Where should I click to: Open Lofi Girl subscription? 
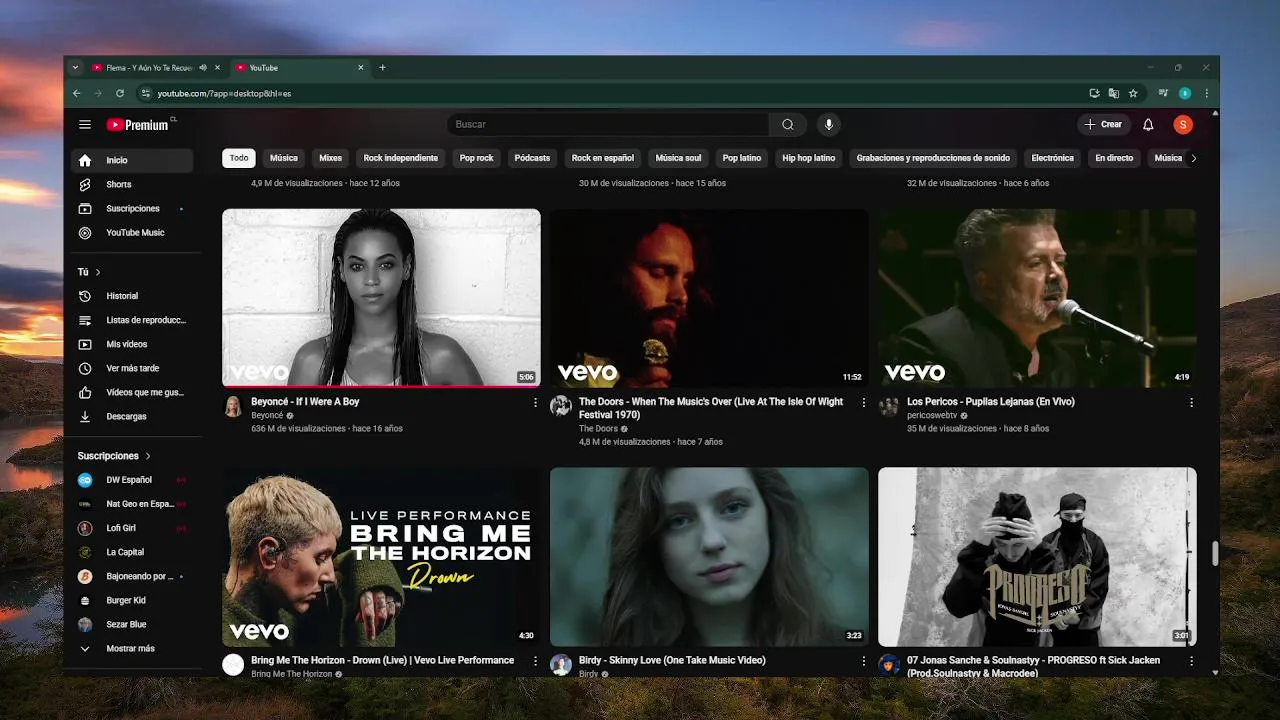(132, 528)
